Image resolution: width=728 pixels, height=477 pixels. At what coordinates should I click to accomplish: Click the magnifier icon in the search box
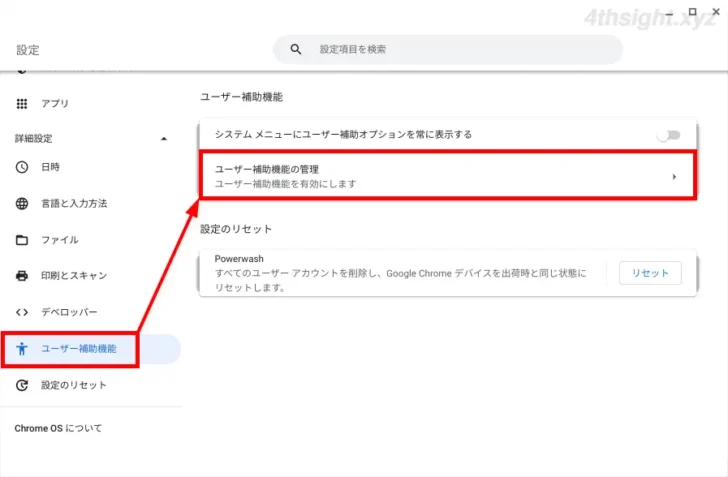pyautogui.click(x=296, y=49)
